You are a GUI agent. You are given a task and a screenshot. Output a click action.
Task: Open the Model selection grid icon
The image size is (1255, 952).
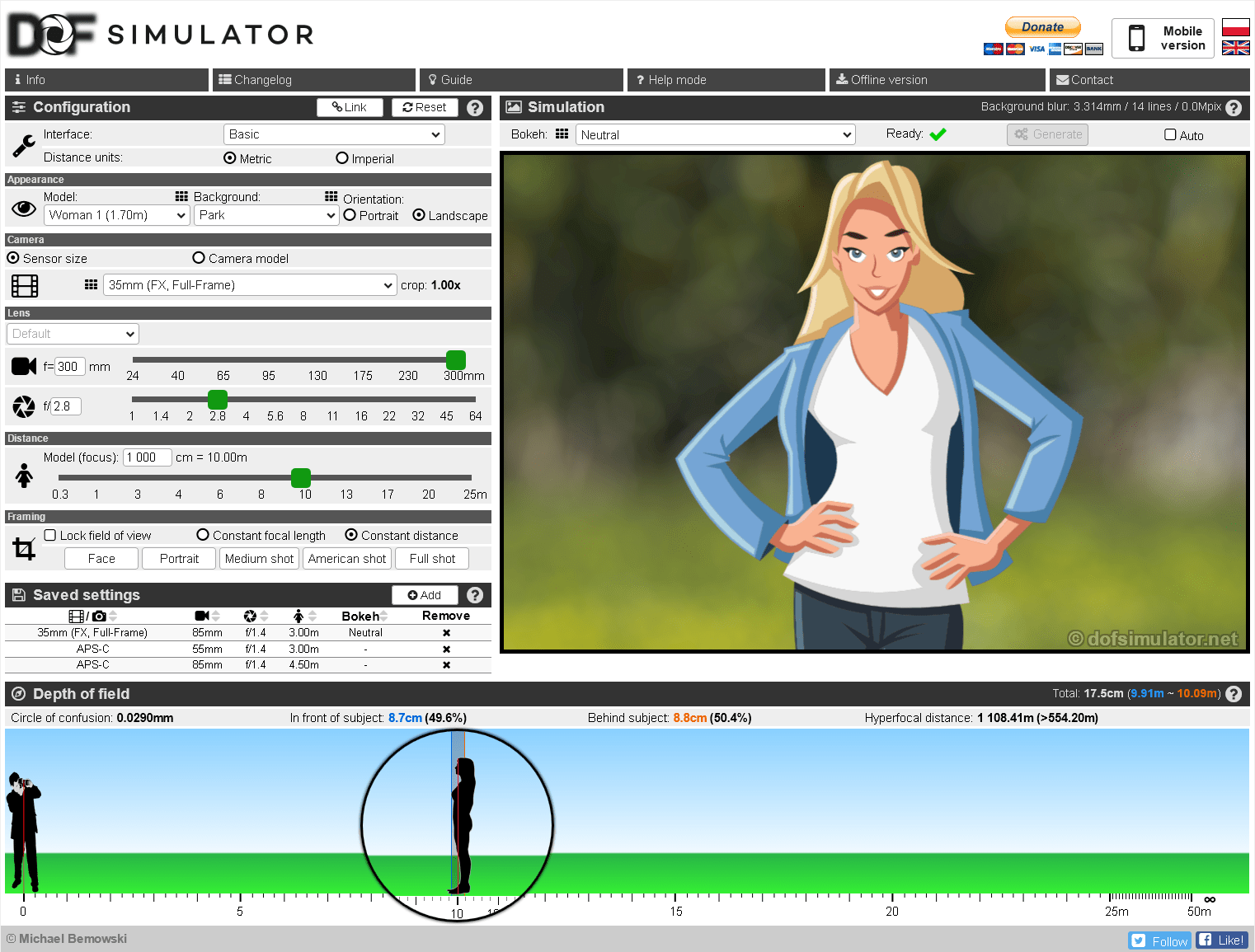click(181, 196)
